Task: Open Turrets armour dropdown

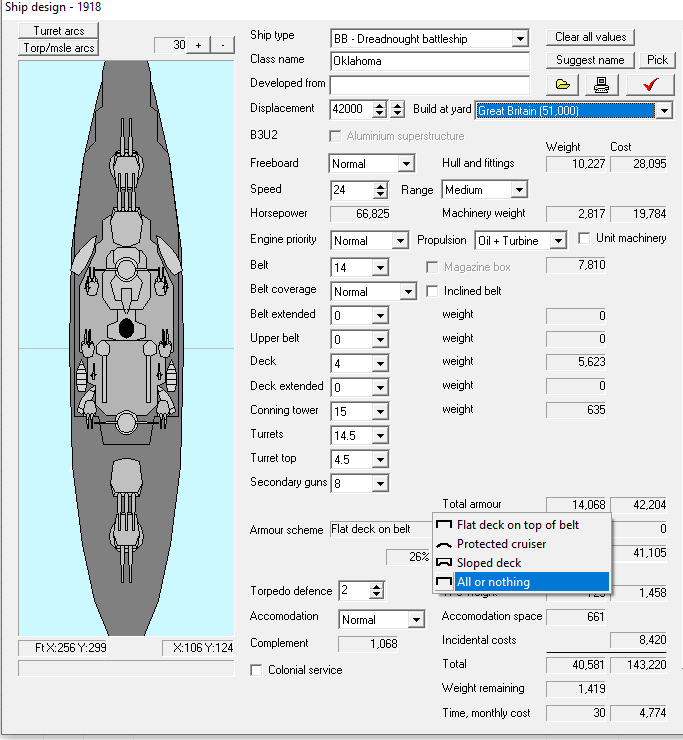Action: (x=380, y=436)
